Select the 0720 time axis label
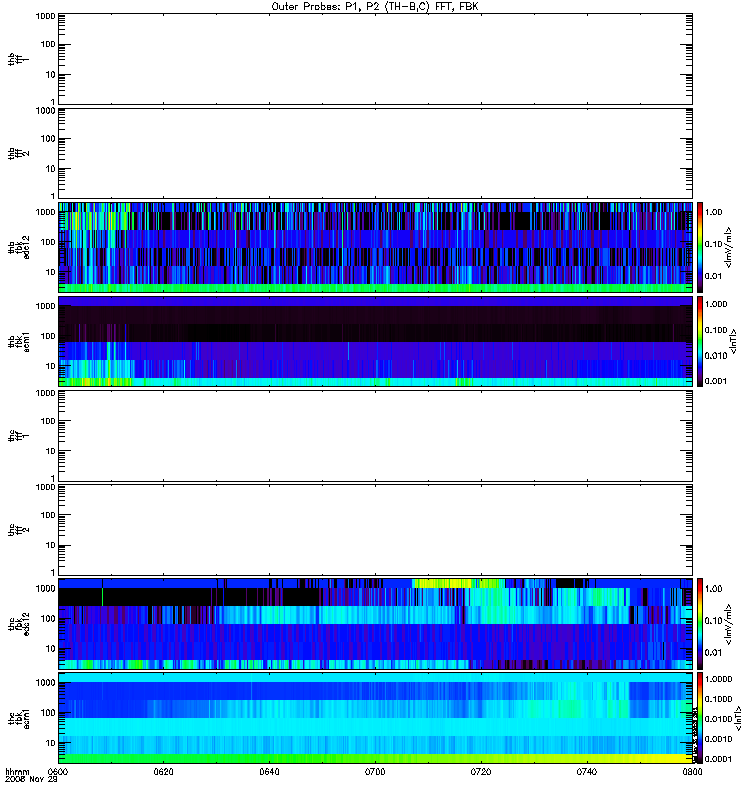Screen dimensions: 750x800 (481, 772)
